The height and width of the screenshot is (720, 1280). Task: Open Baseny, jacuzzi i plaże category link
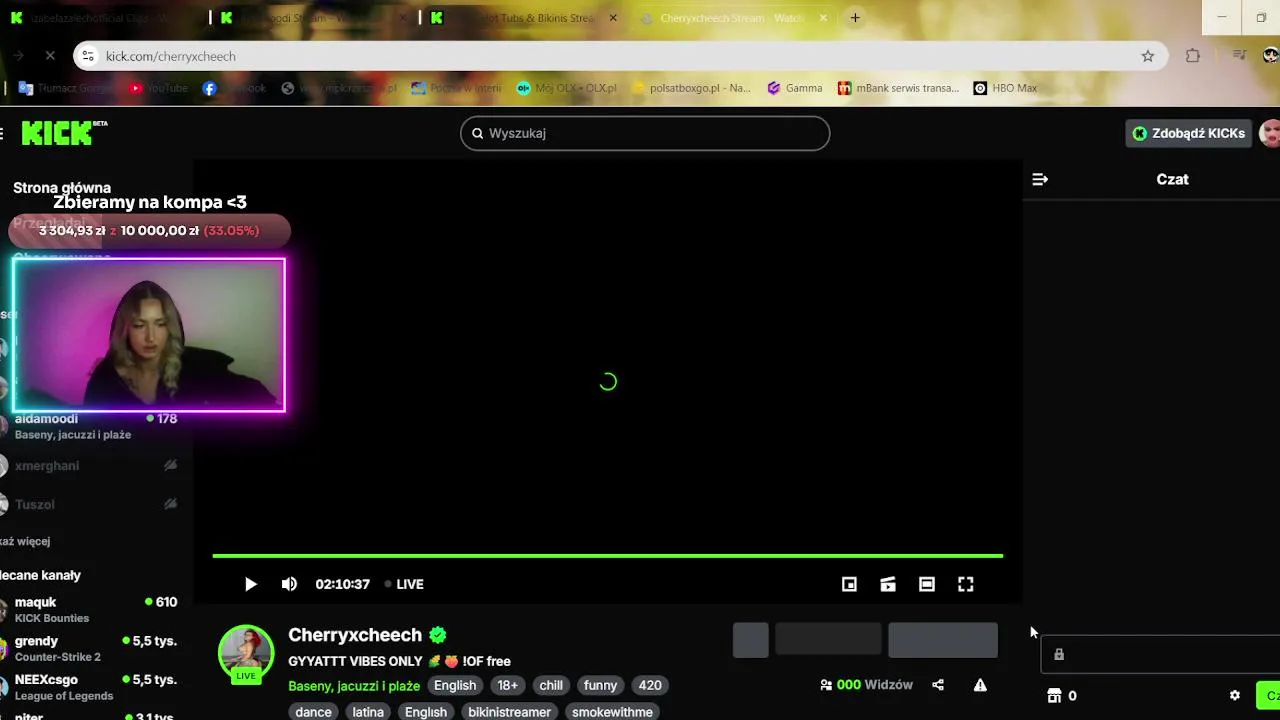pos(354,686)
